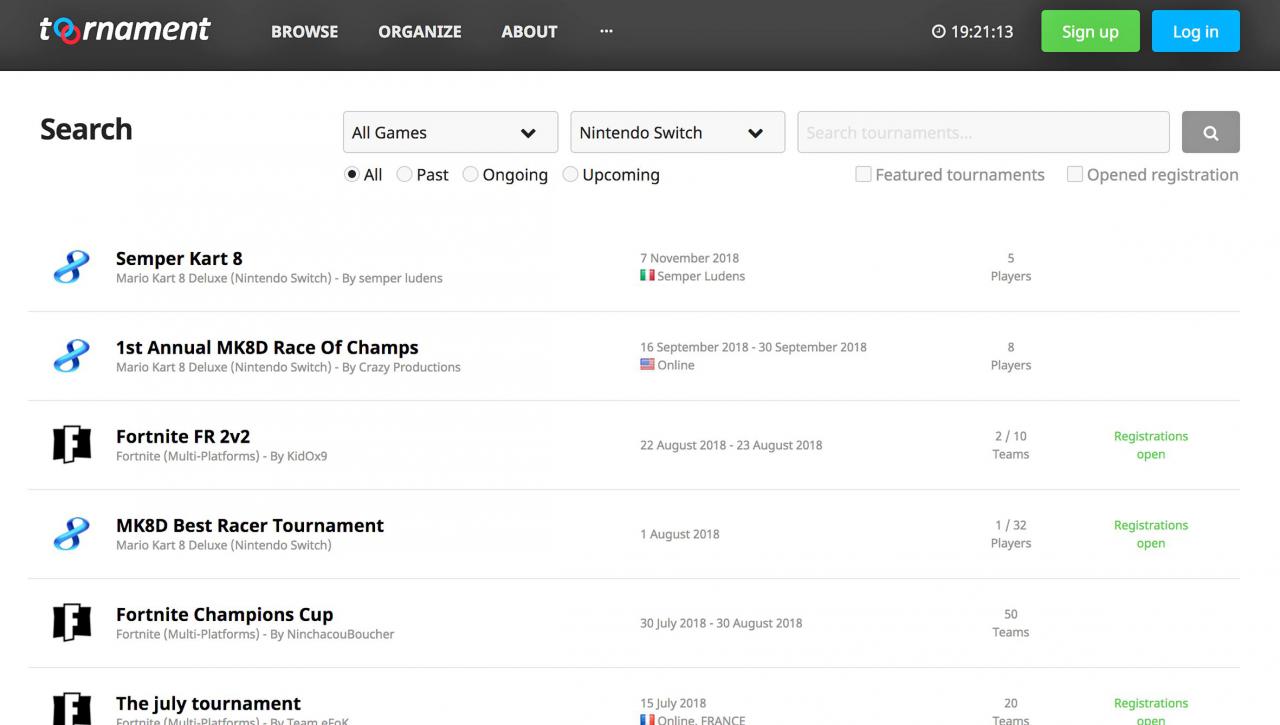Select the Past radio filter
1280x725 pixels.
(404, 174)
